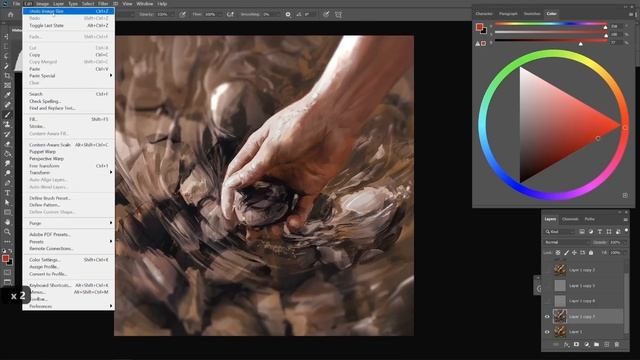This screenshot has width=640, height=360.
Task: Hide the Layer 1 copy 7 layer
Action: click(x=547, y=316)
